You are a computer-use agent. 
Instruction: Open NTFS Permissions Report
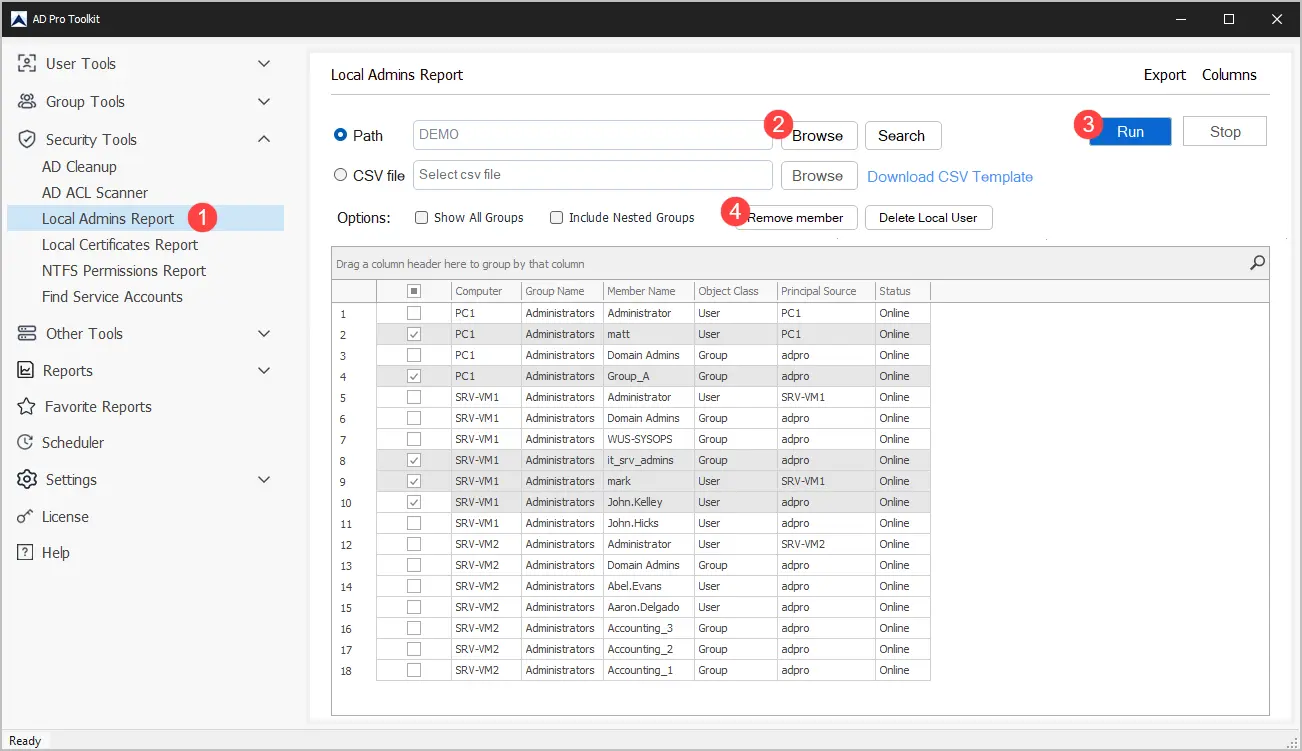pyautogui.click(x=124, y=270)
